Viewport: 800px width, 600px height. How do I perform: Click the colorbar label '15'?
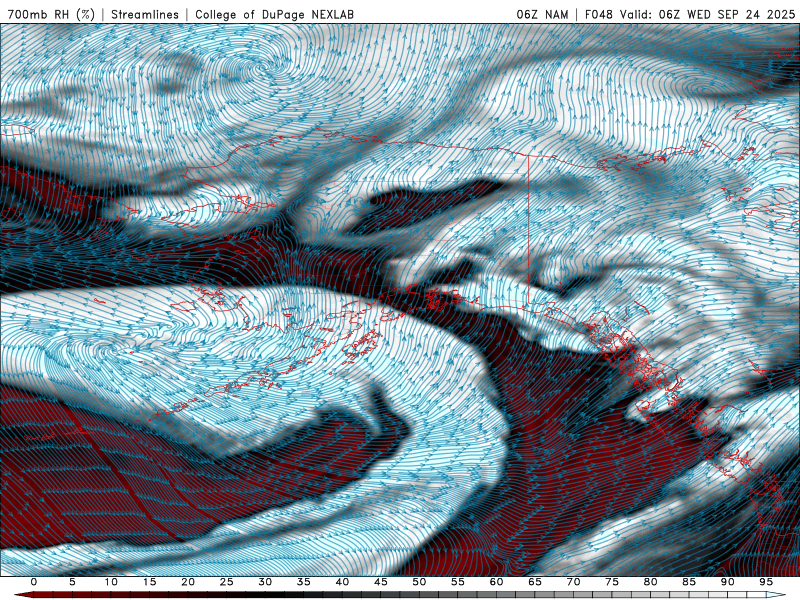click(149, 582)
